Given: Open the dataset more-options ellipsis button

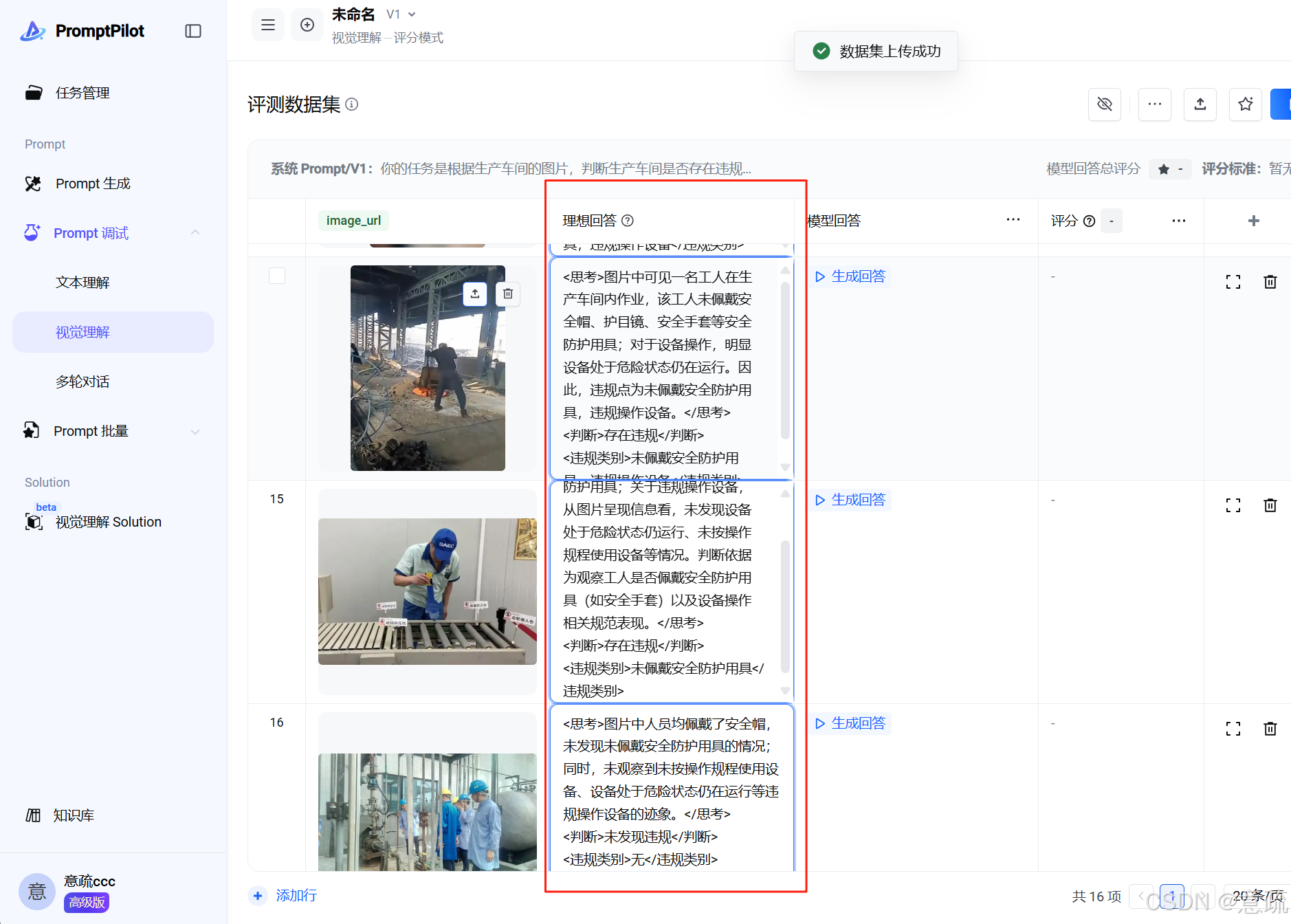Looking at the screenshot, I should pos(1155,104).
